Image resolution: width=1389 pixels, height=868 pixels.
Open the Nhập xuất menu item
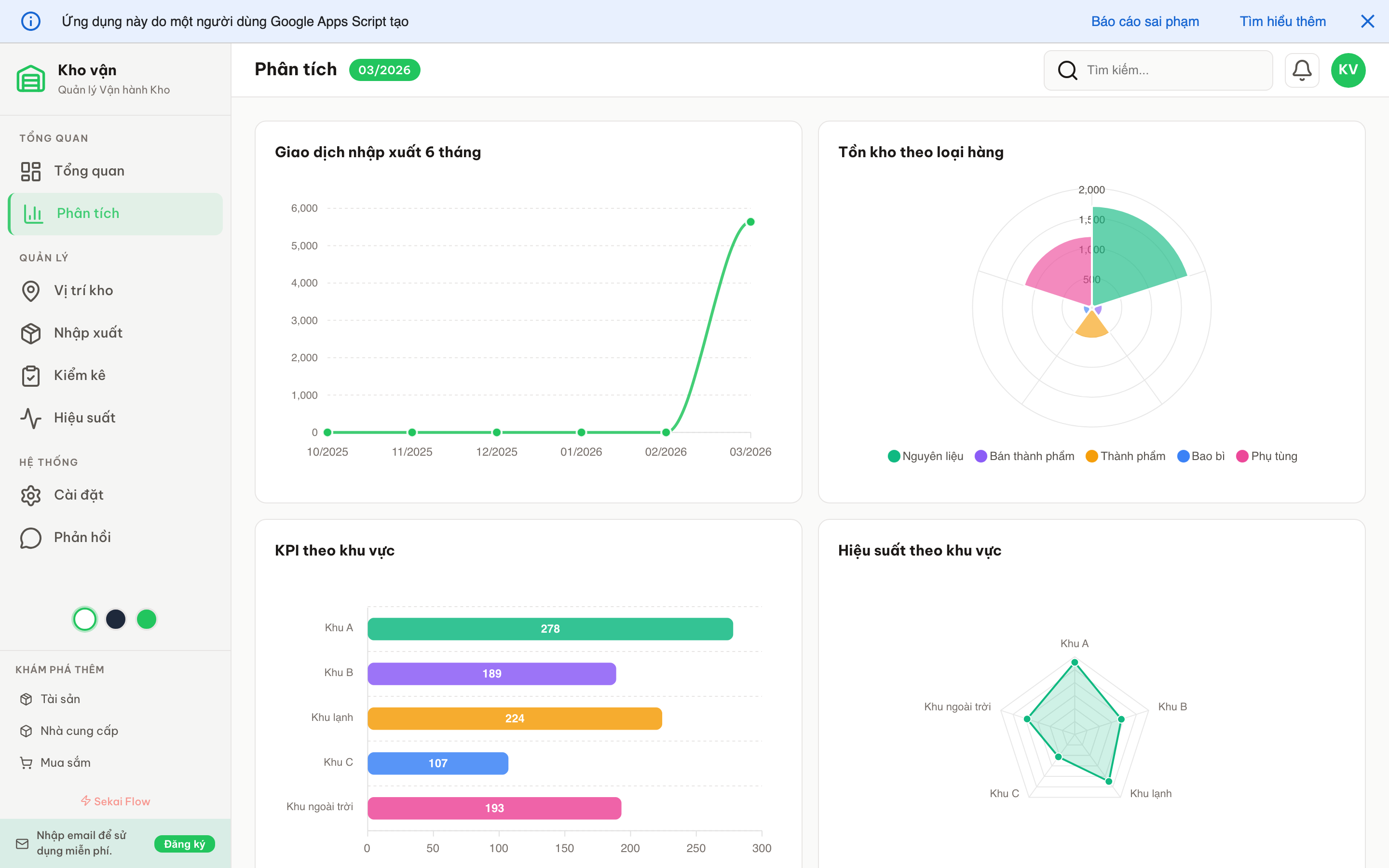[88, 333]
